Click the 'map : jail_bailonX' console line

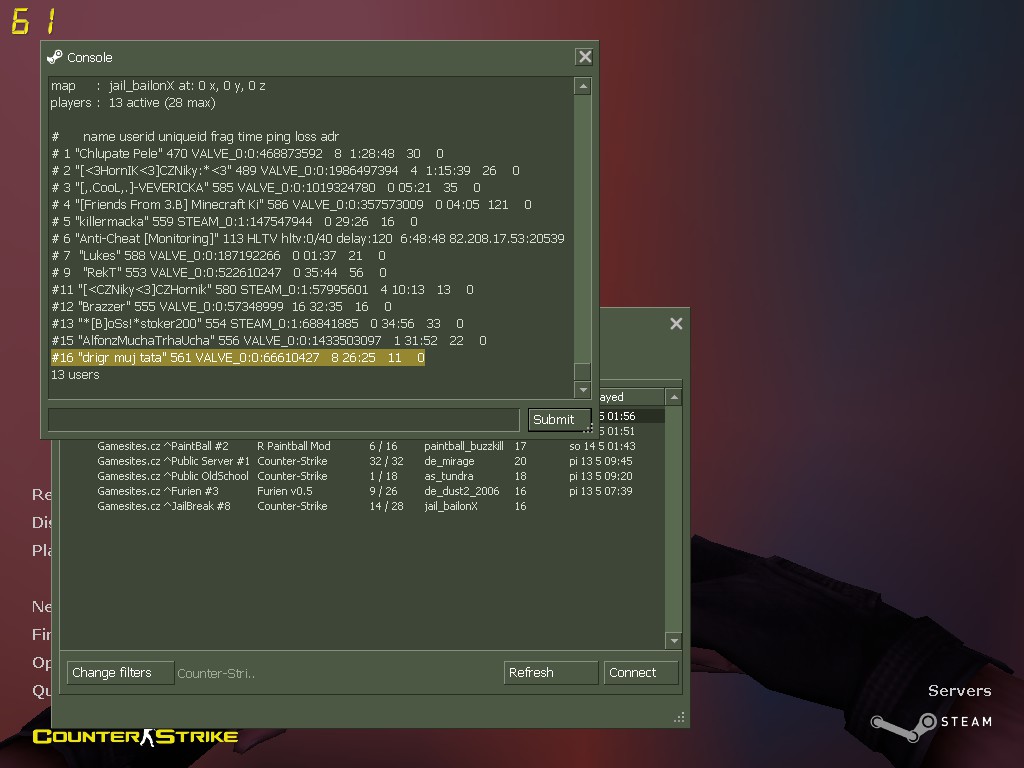click(158, 86)
